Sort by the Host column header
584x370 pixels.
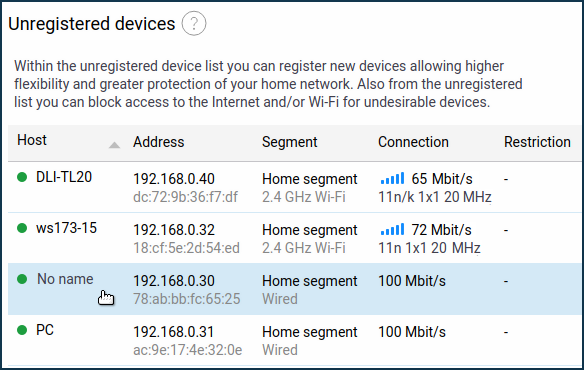(32, 140)
